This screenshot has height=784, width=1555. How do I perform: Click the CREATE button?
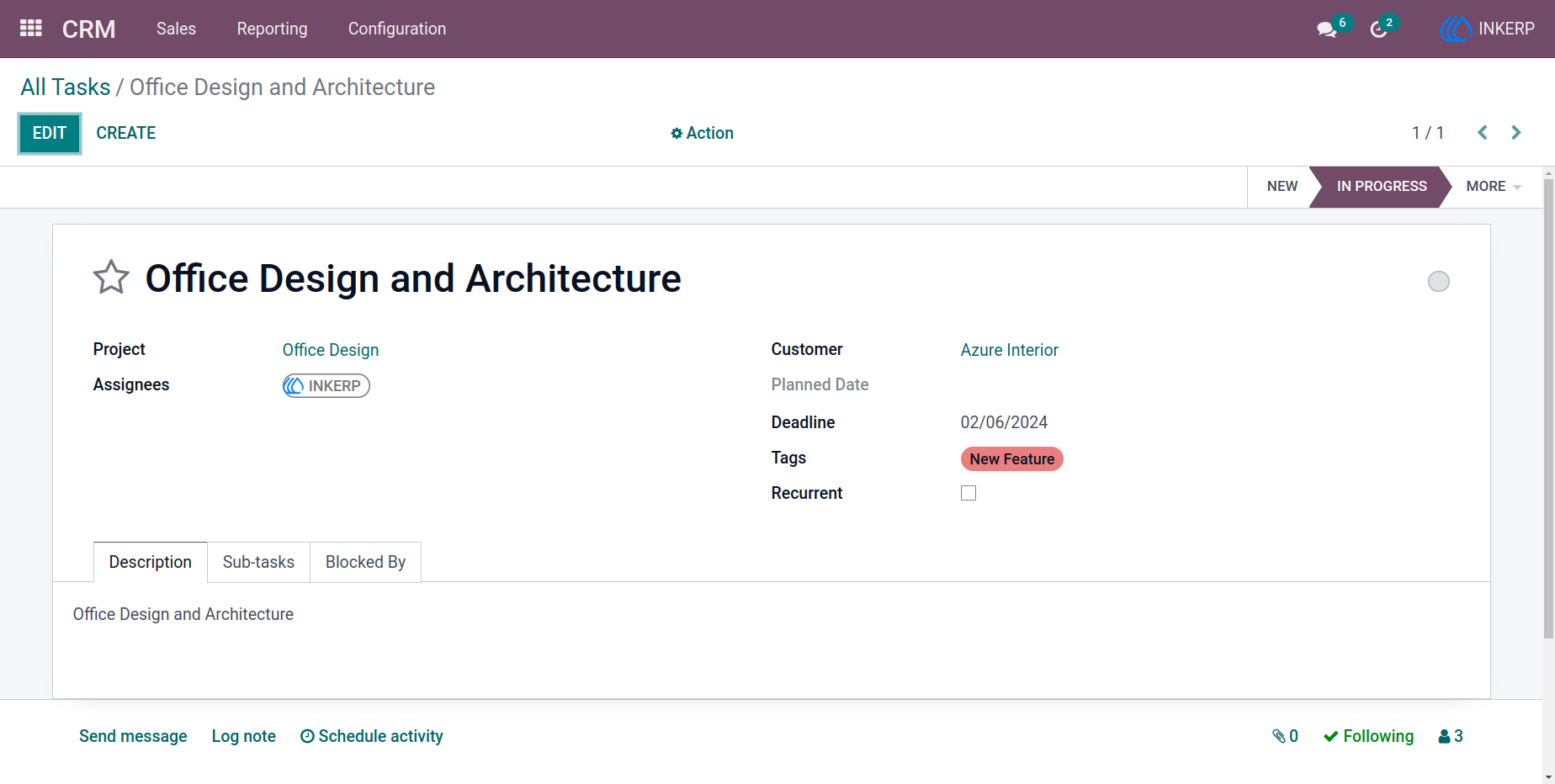(x=126, y=133)
